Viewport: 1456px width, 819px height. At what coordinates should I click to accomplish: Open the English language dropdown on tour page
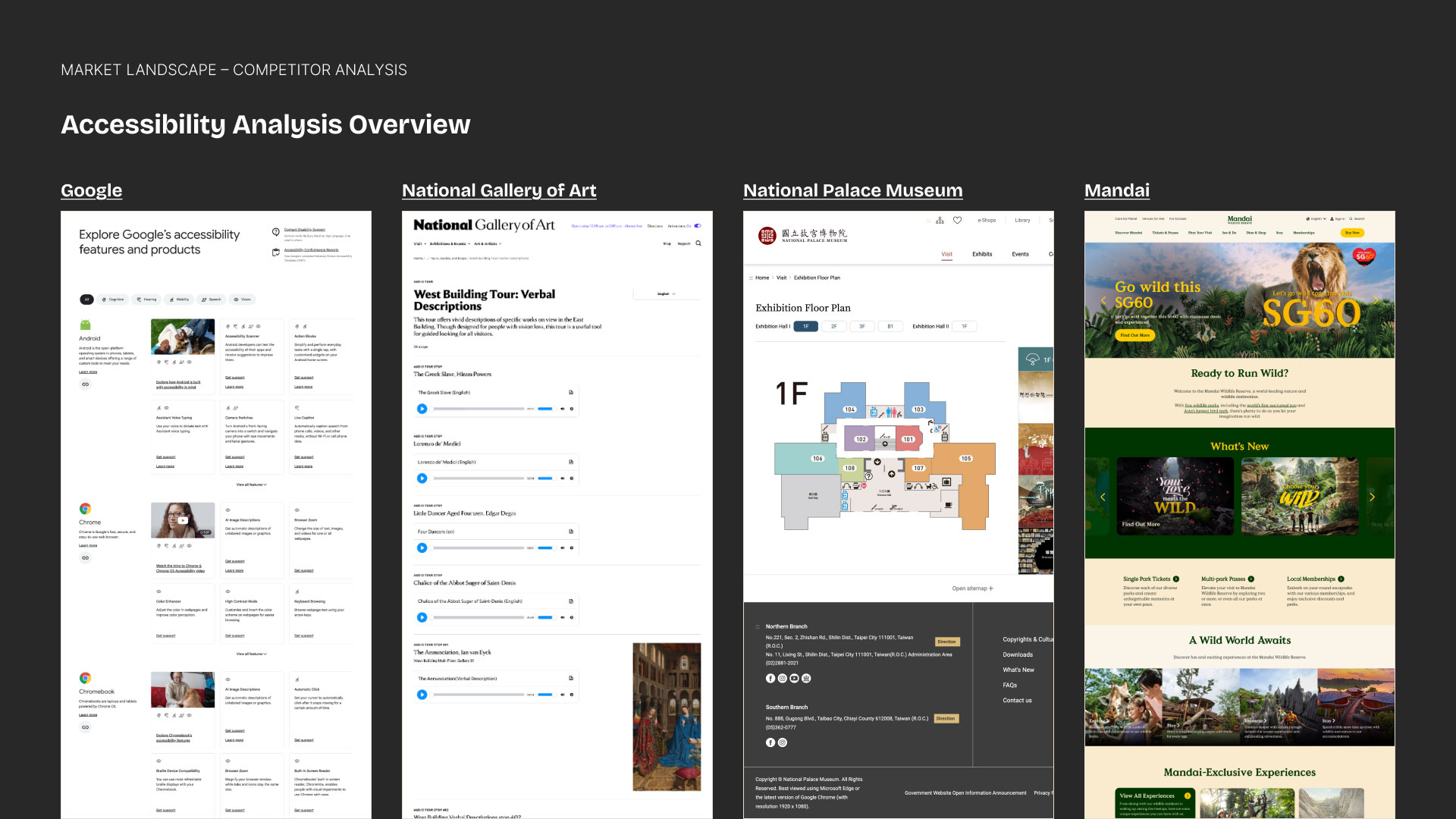[x=666, y=293]
